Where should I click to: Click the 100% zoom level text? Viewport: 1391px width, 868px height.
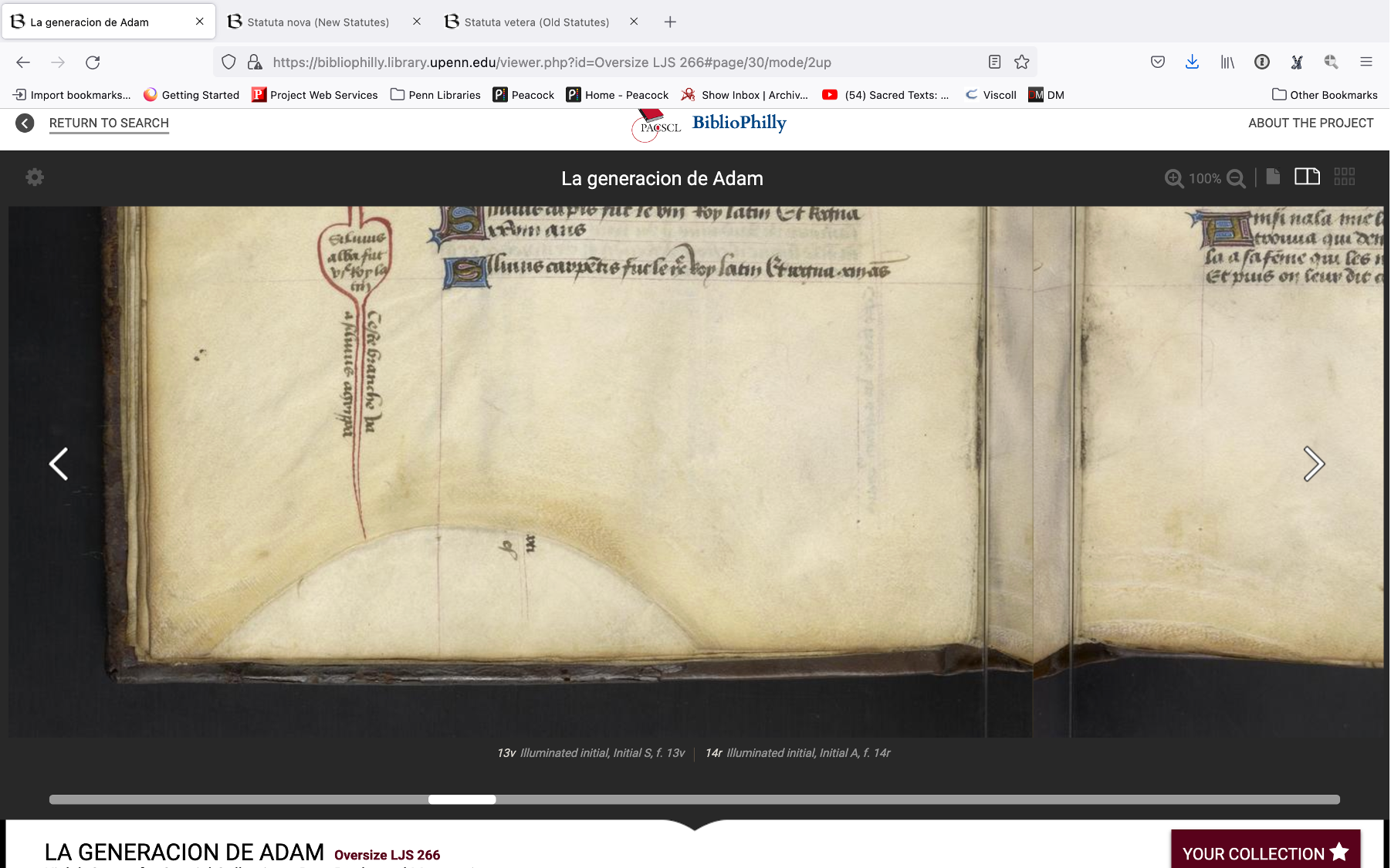1205,178
